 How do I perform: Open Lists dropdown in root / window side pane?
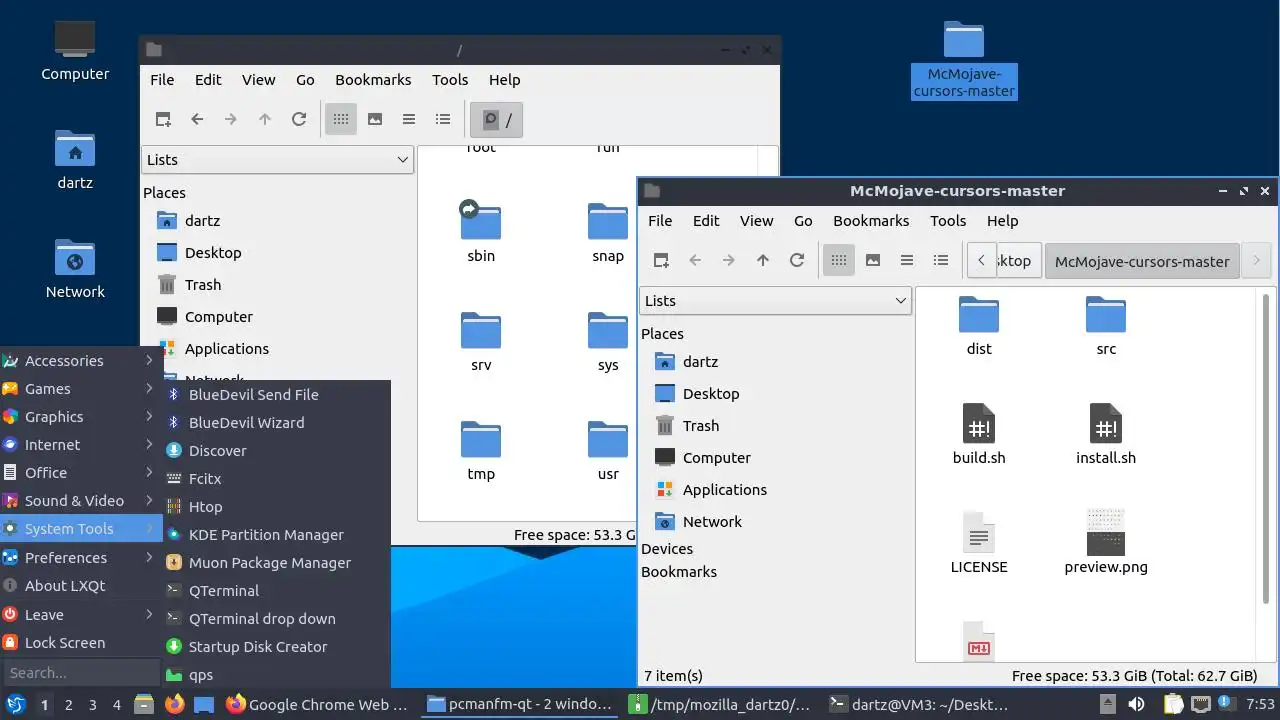277,159
